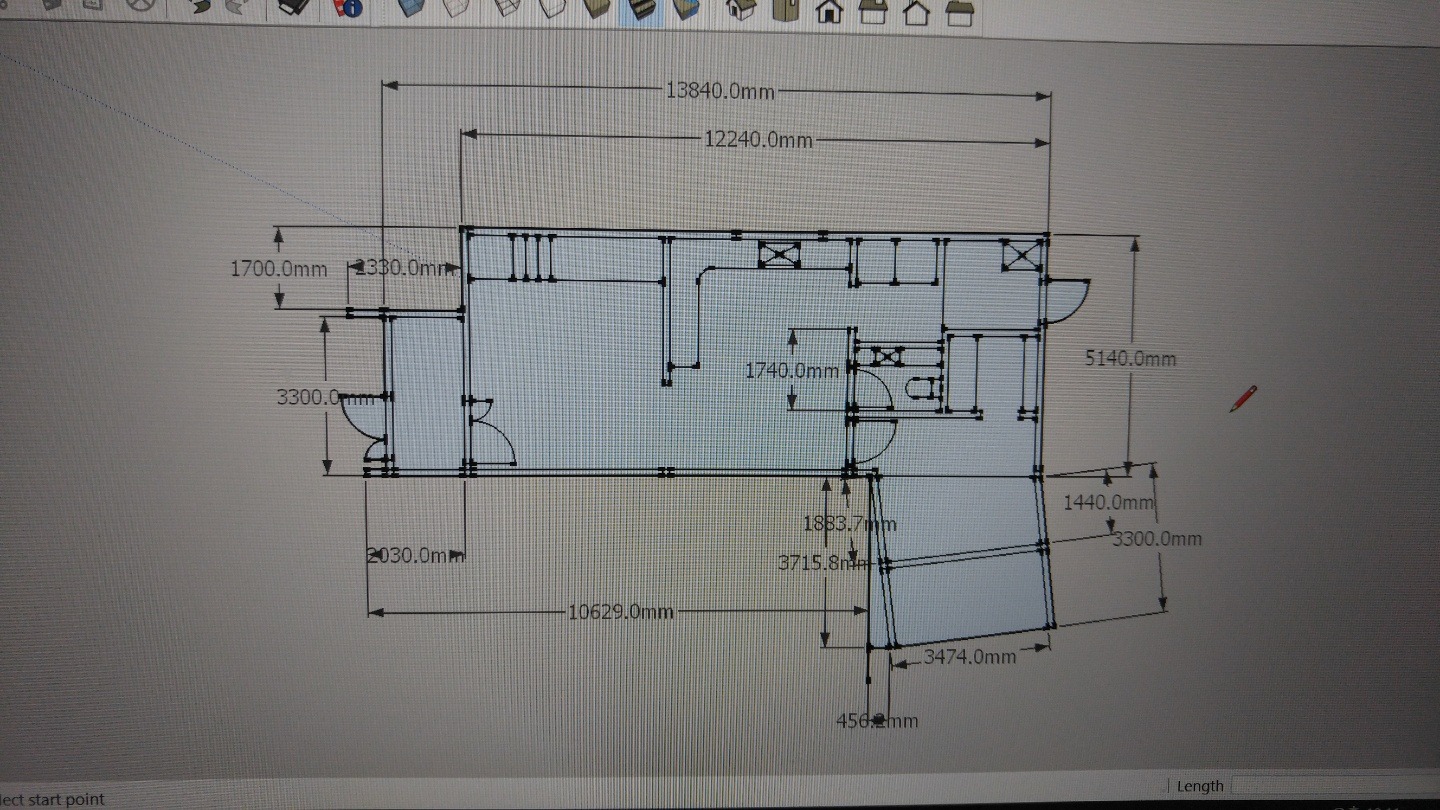
Task: Switch to Right view
Action: tap(873, 11)
